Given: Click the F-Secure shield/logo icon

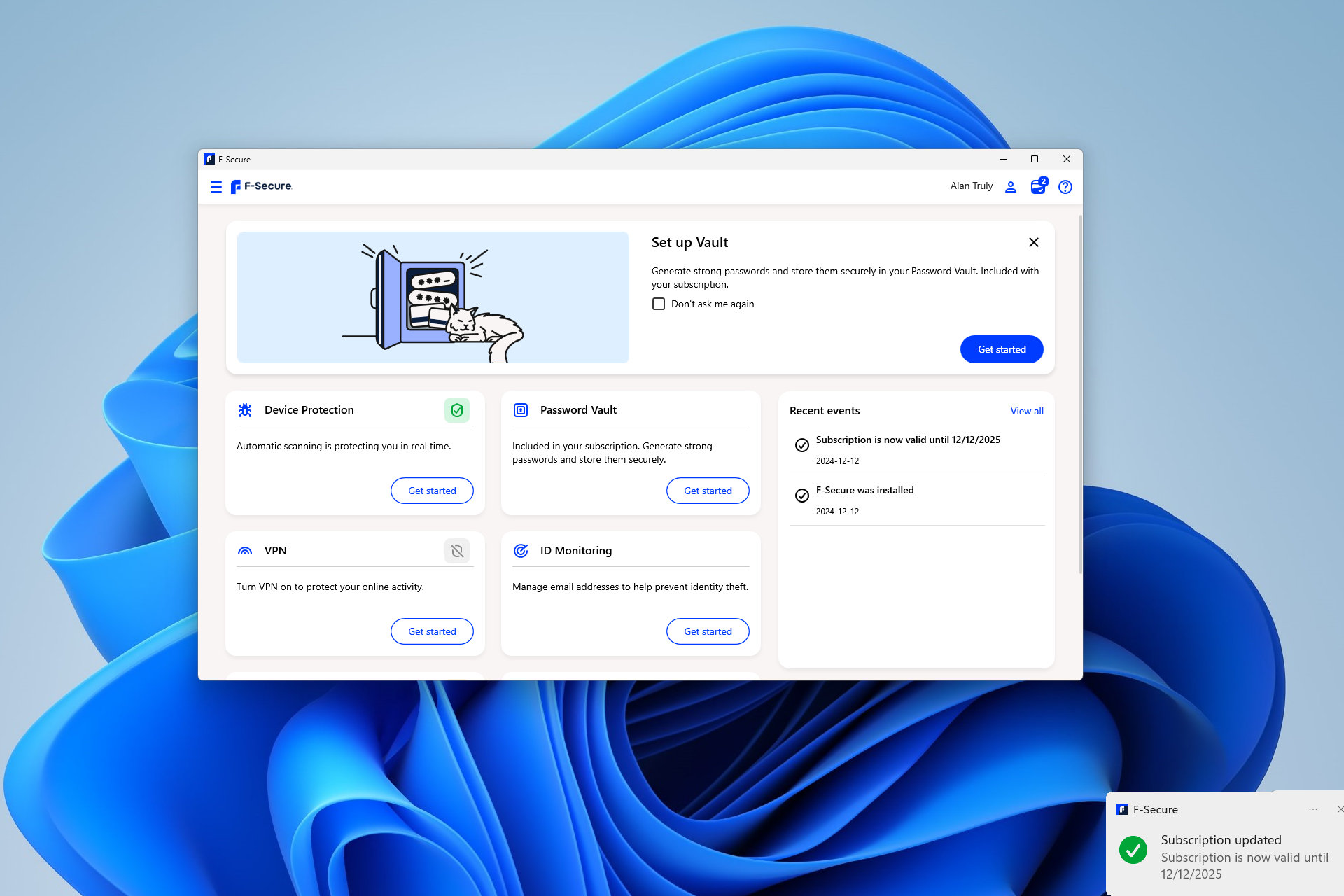Looking at the screenshot, I should [238, 186].
